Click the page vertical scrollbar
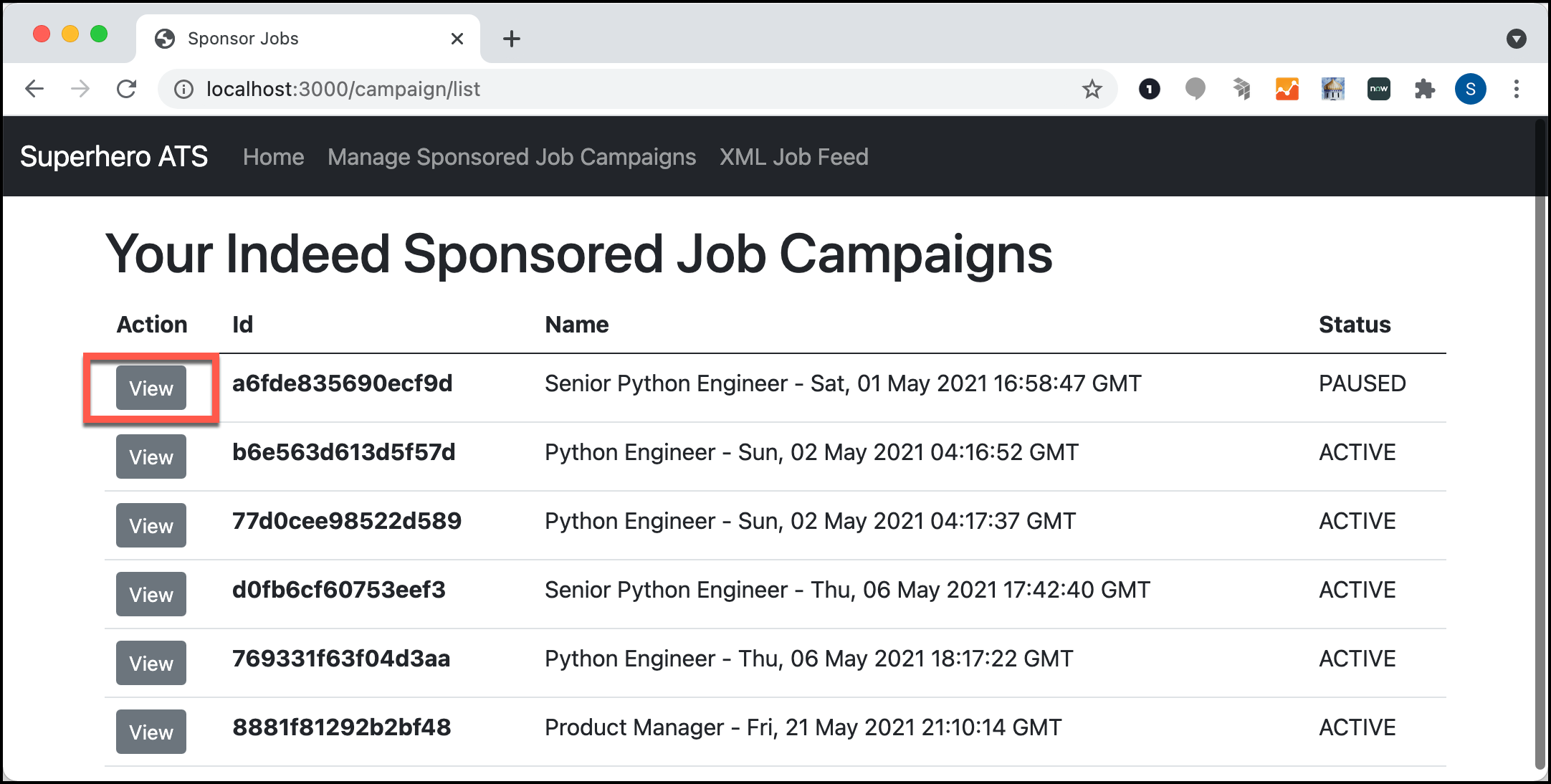This screenshot has height=784, width=1551. click(x=1540, y=444)
